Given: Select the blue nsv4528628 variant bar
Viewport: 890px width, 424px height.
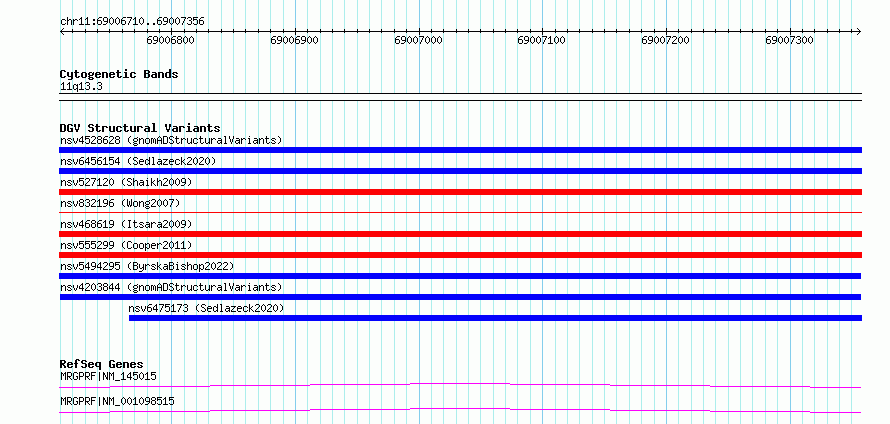Looking at the screenshot, I should click(460, 150).
